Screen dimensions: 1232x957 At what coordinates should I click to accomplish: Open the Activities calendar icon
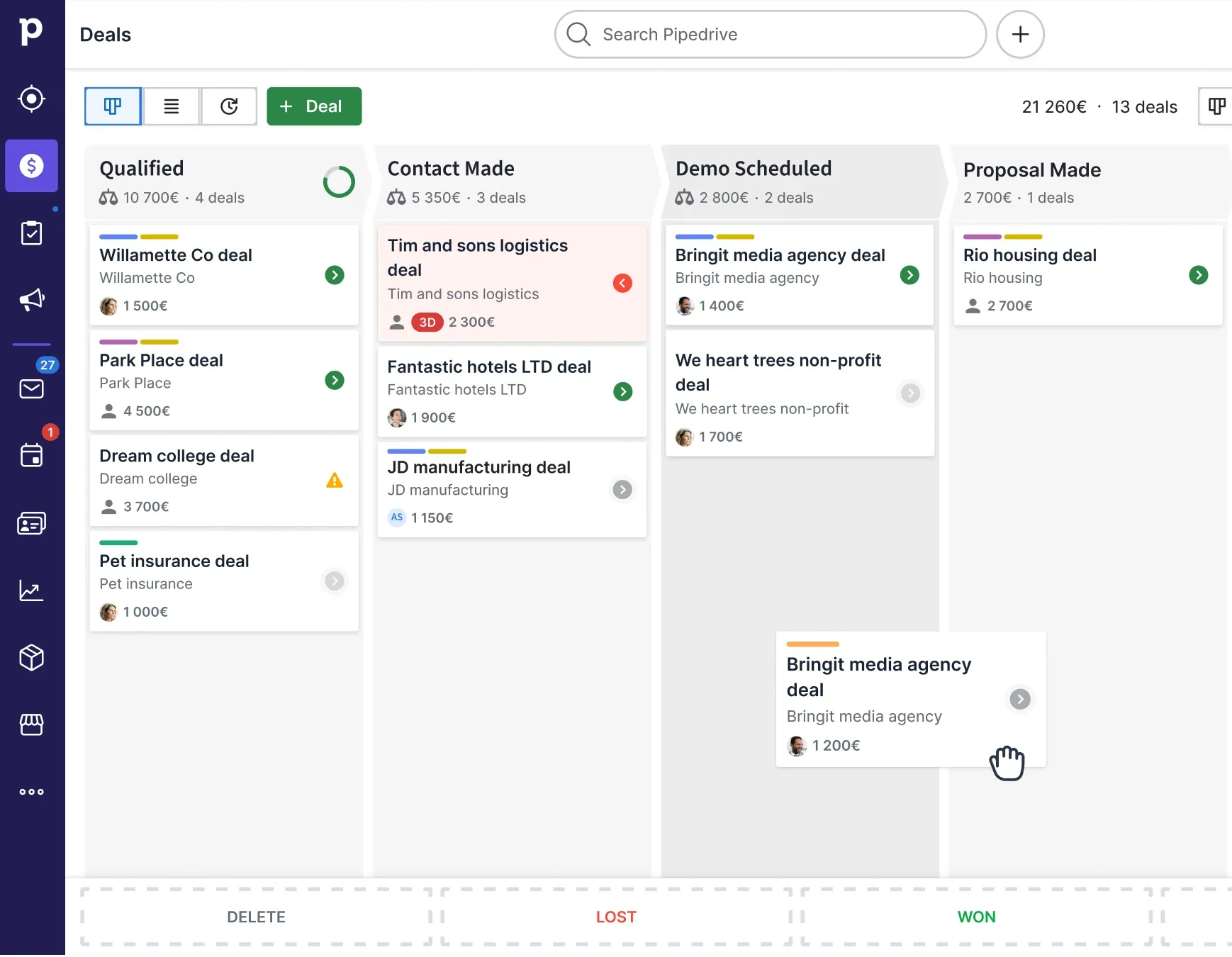click(x=32, y=455)
